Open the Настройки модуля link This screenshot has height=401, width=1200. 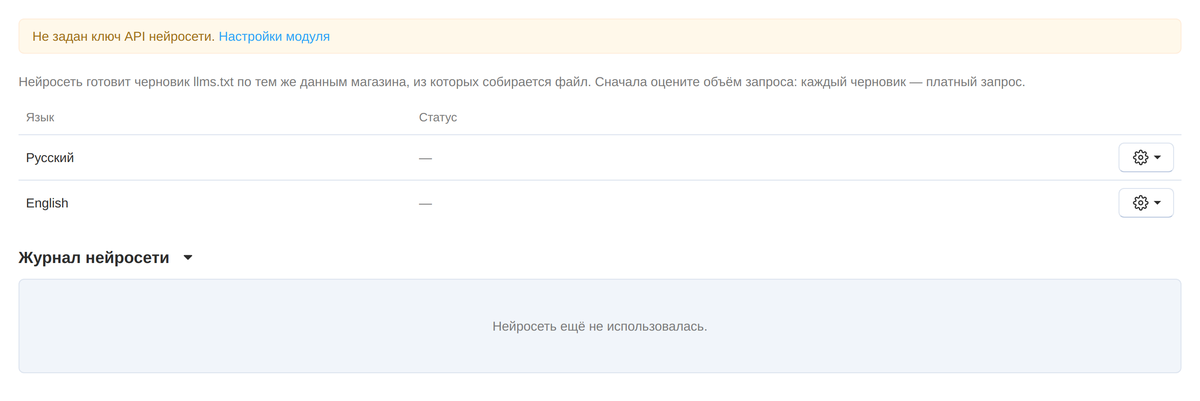click(274, 36)
